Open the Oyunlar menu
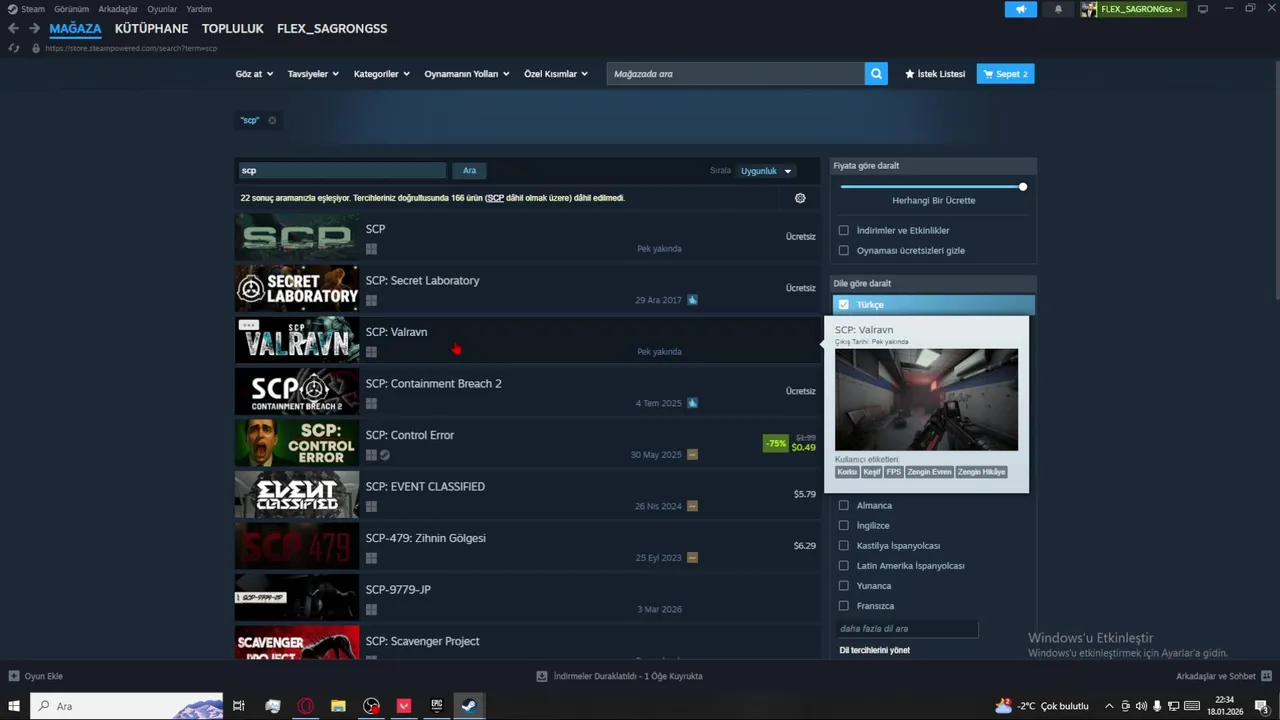The height and width of the screenshot is (720, 1280). 162,9
